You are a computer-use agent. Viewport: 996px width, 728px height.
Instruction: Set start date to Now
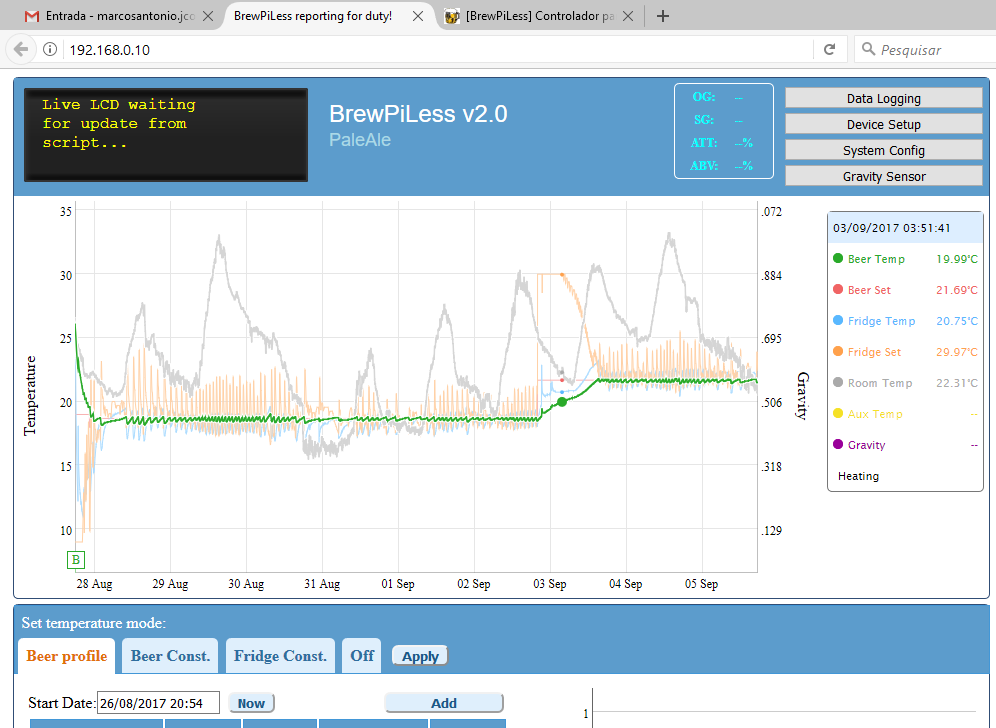coord(252,703)
